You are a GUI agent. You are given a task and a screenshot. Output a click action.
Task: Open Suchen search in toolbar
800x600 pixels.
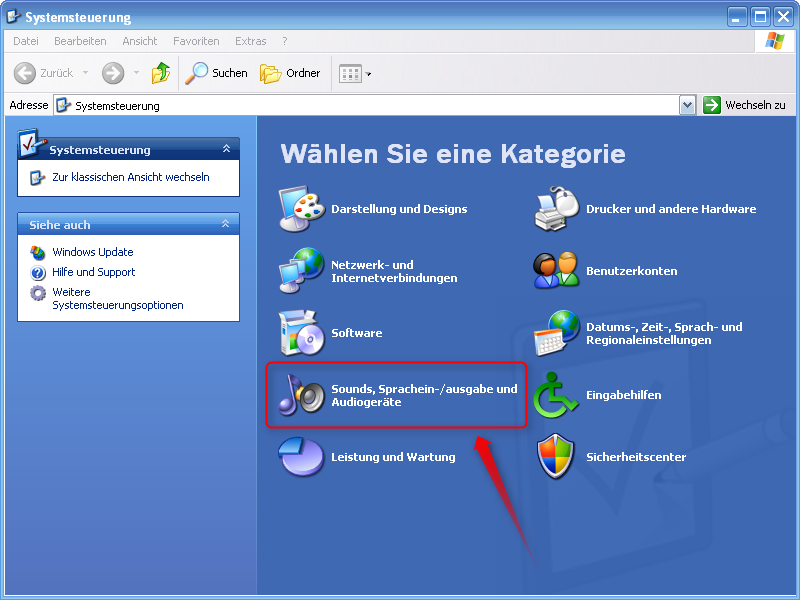pyautogui.click(x=216, y=73)
